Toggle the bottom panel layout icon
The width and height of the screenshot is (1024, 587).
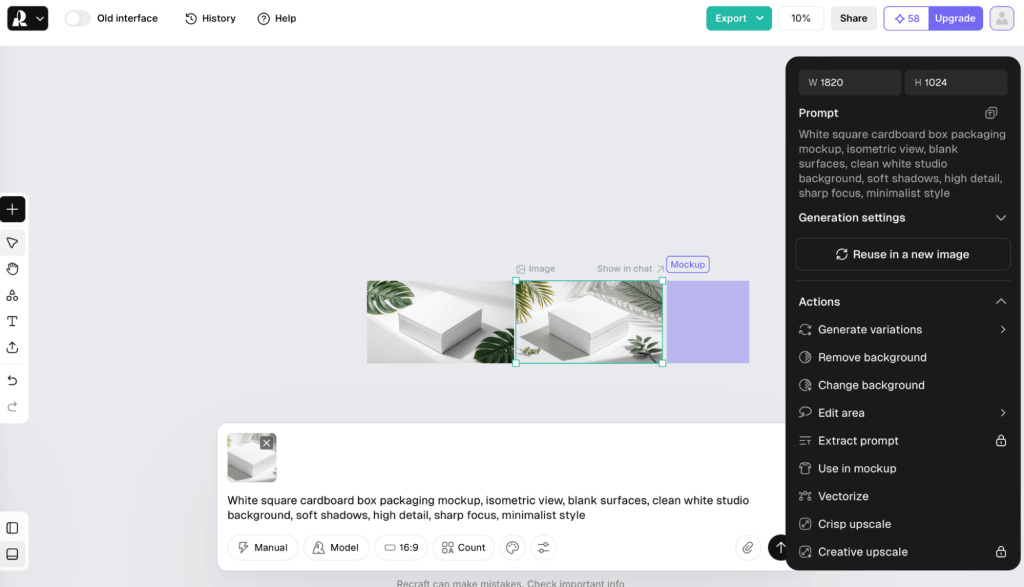[x=12, y=554]
